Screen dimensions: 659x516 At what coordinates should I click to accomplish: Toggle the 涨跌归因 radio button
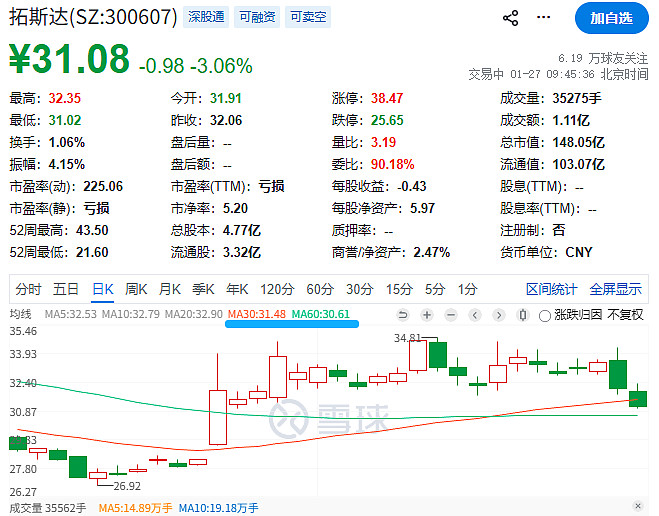[545, 315]
